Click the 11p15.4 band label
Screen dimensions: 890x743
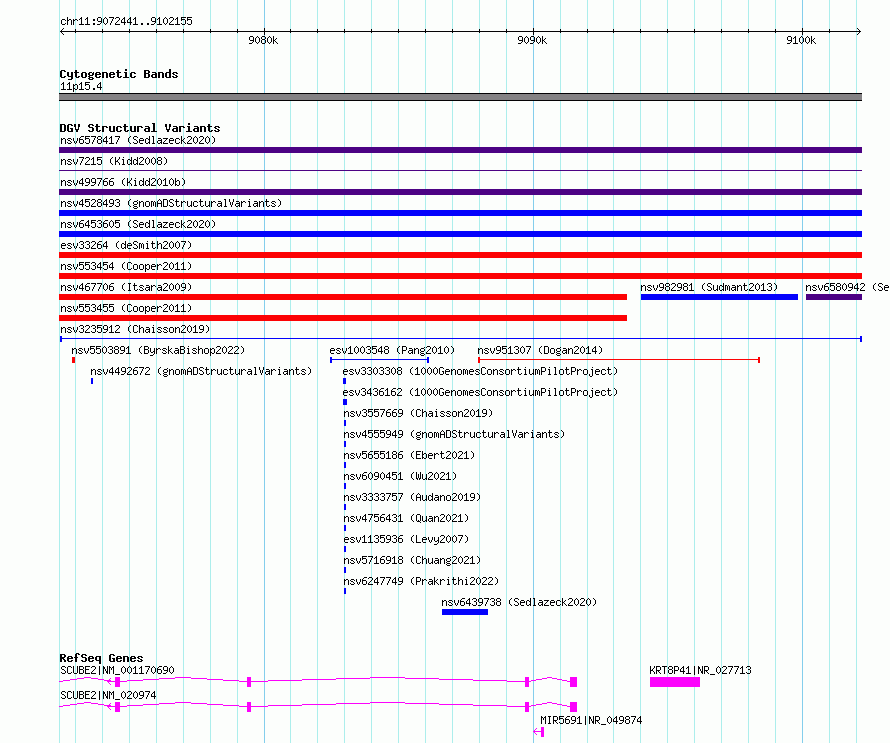81,86
